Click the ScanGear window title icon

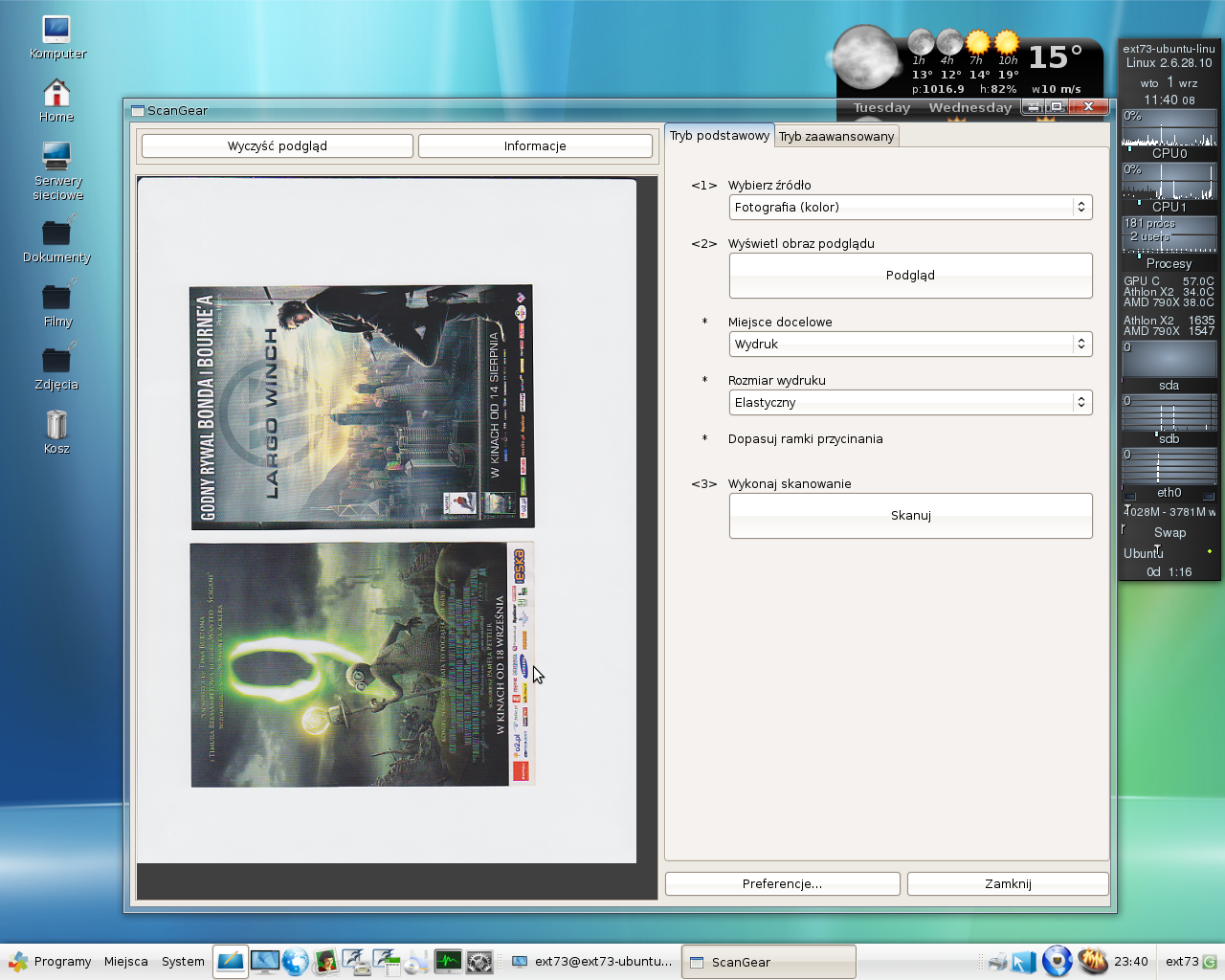click(137, 111)
